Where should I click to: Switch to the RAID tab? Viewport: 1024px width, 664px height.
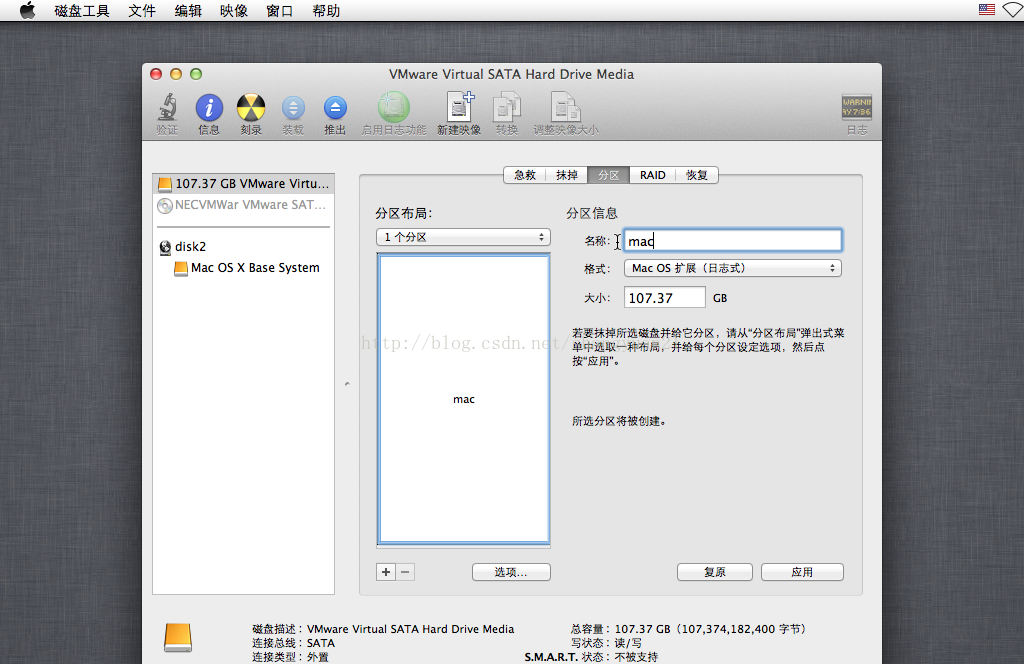(x=653, y=175)
